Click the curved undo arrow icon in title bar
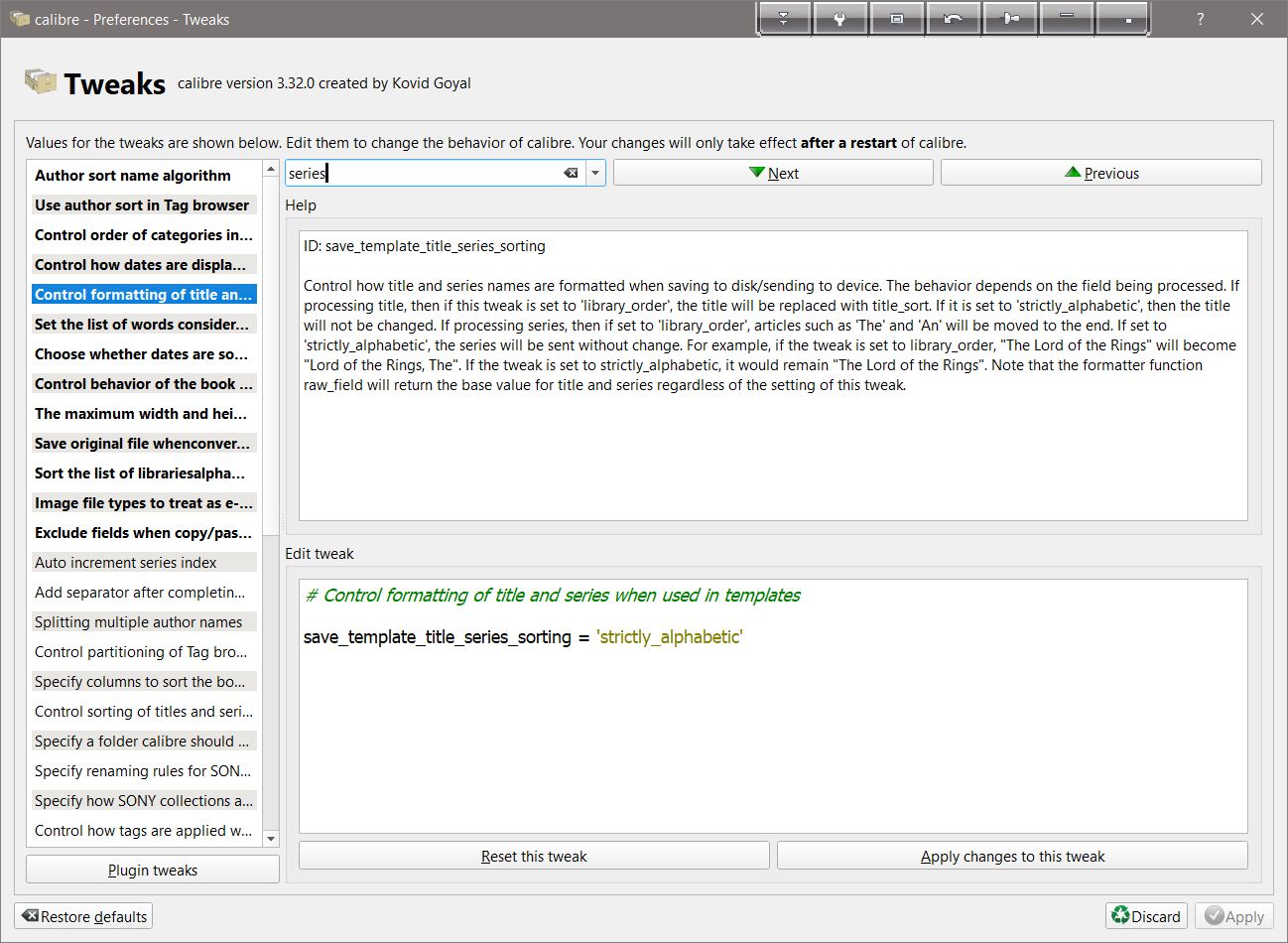This screenshot has width=1288, height=943. (x=954, y=19)
